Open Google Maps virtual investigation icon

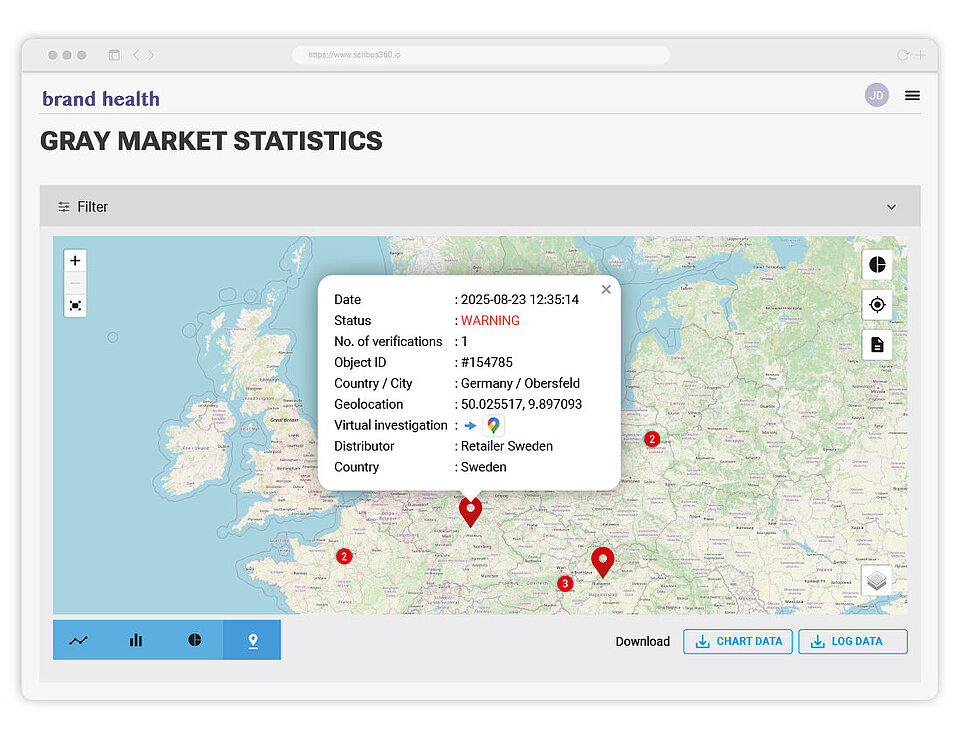493,425
